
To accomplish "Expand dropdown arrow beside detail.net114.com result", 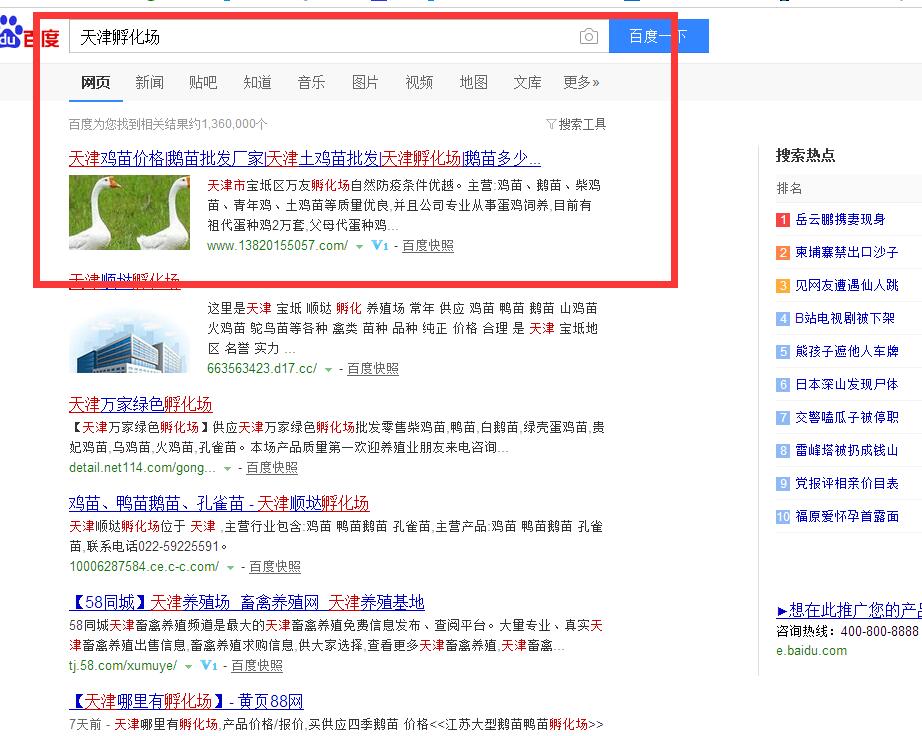I will coord(228,469).
